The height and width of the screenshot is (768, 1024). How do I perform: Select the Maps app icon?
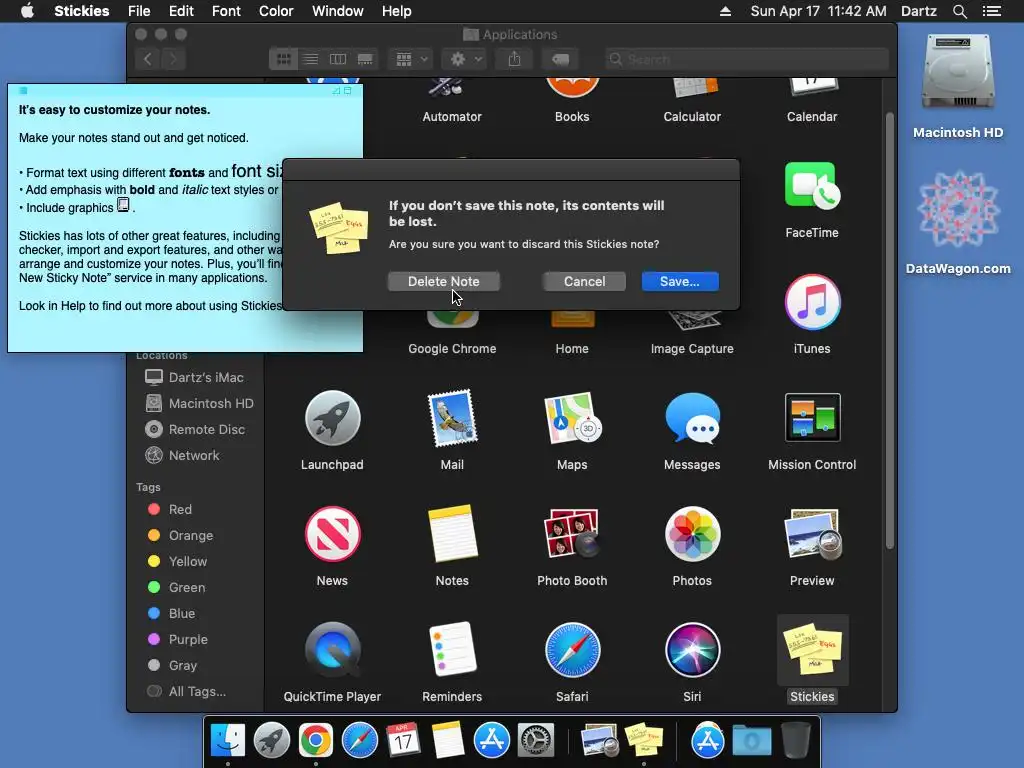572,418
